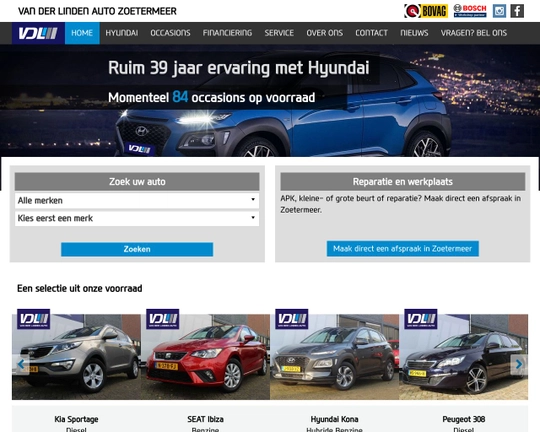Open the BOVAG logo link

pos(426,11)
